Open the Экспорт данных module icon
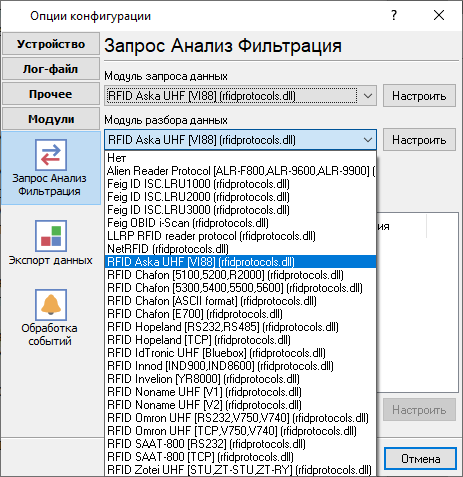Image resolution: width=463 pixels, height=477 pixels. tap(51, 236)
